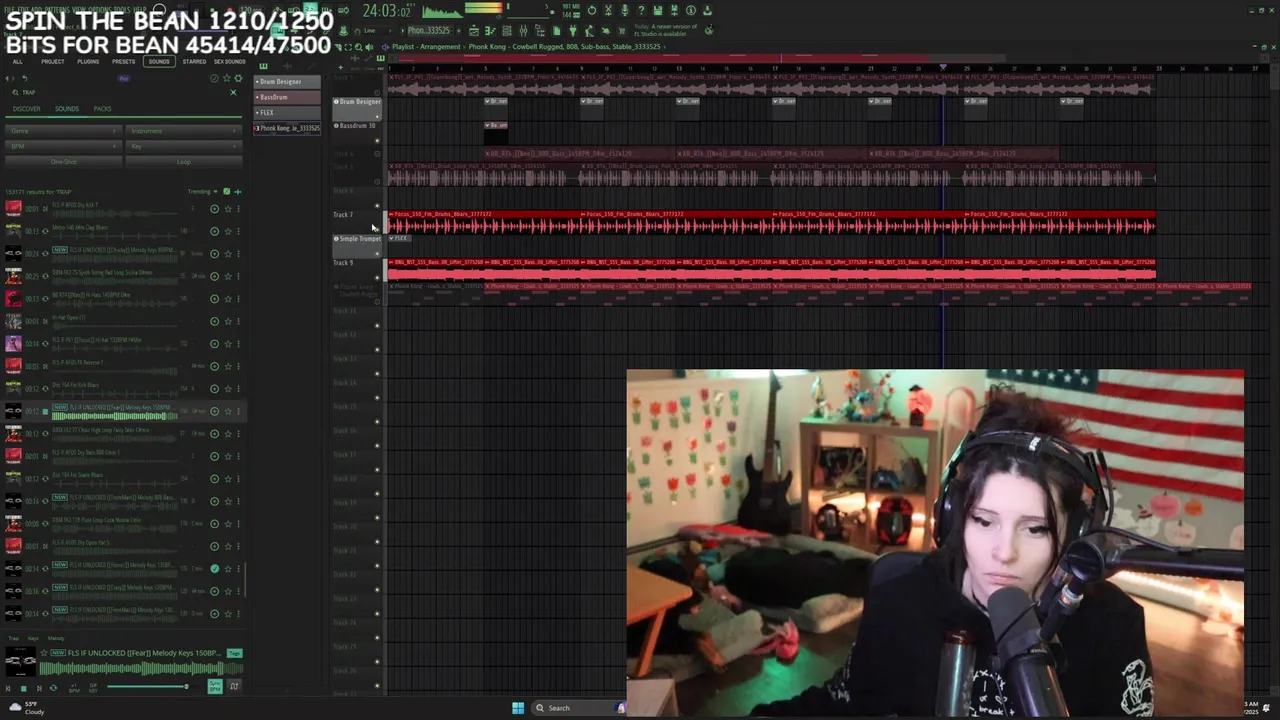Star the currently previewed Fear Melody Keys sound

point(44,653)
